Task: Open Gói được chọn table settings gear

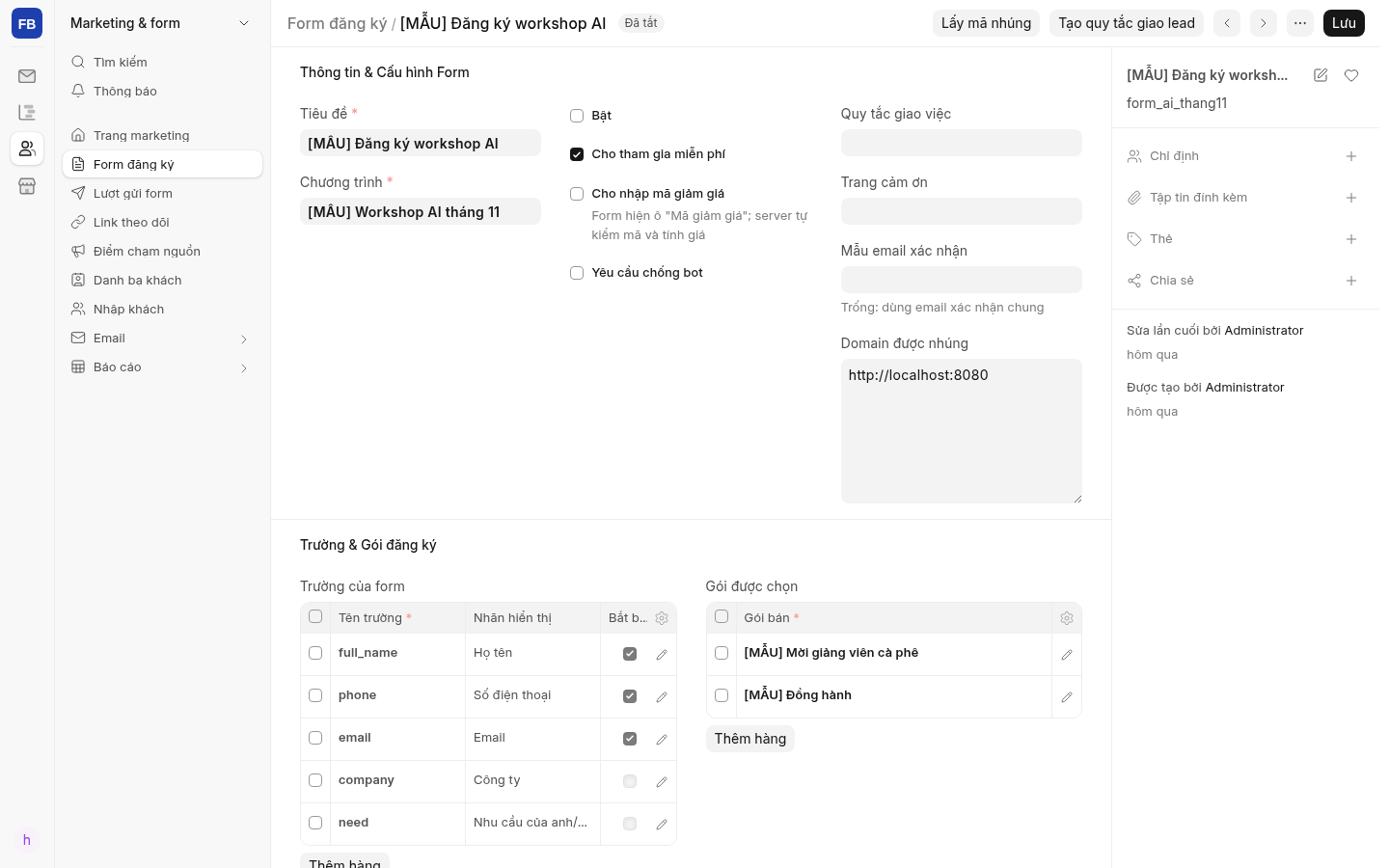Action: pos(1067,618)
